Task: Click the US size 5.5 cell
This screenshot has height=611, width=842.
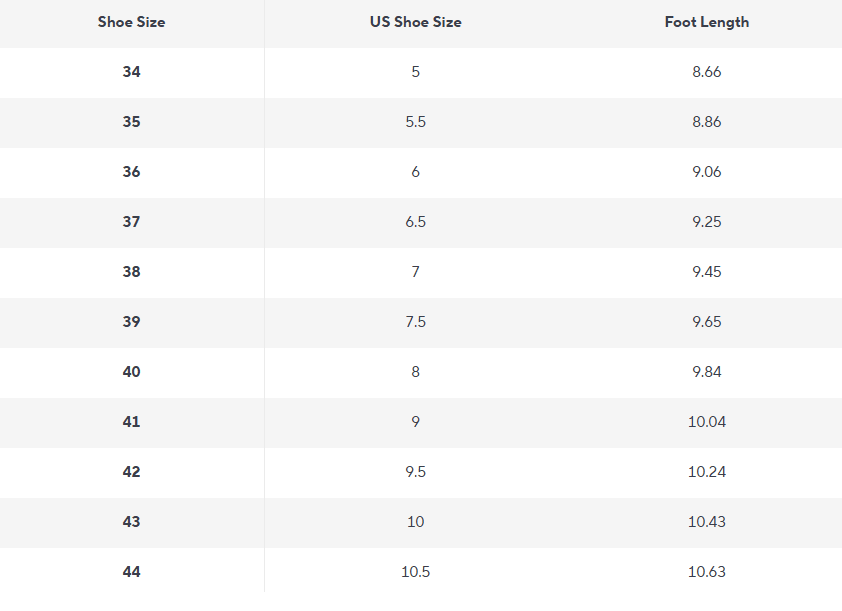Action: click(x=416, y=121)
